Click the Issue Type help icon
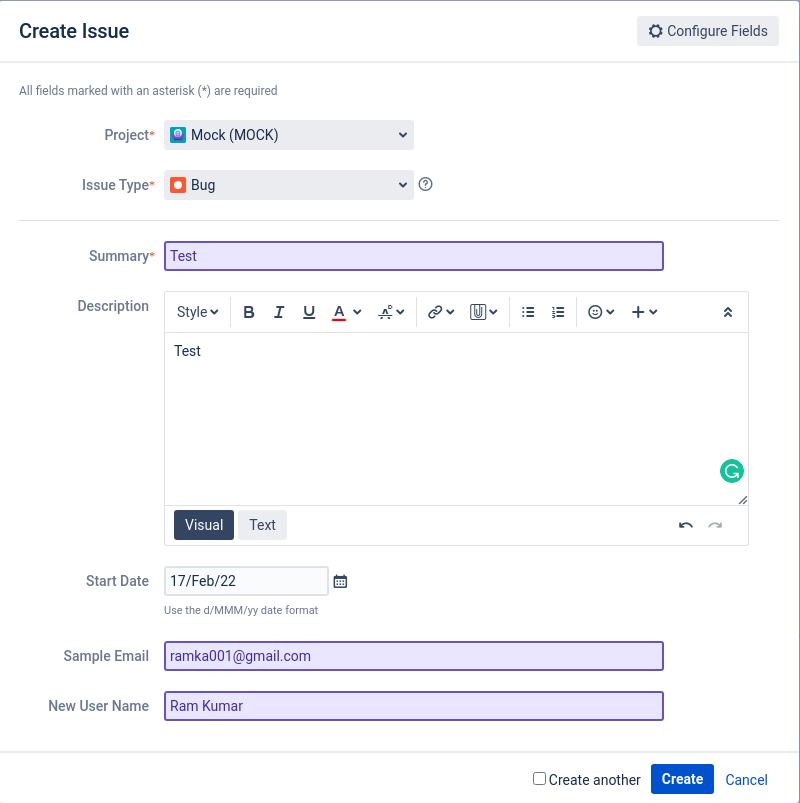Screen dimensions: 800x803 tap(425, 184)
